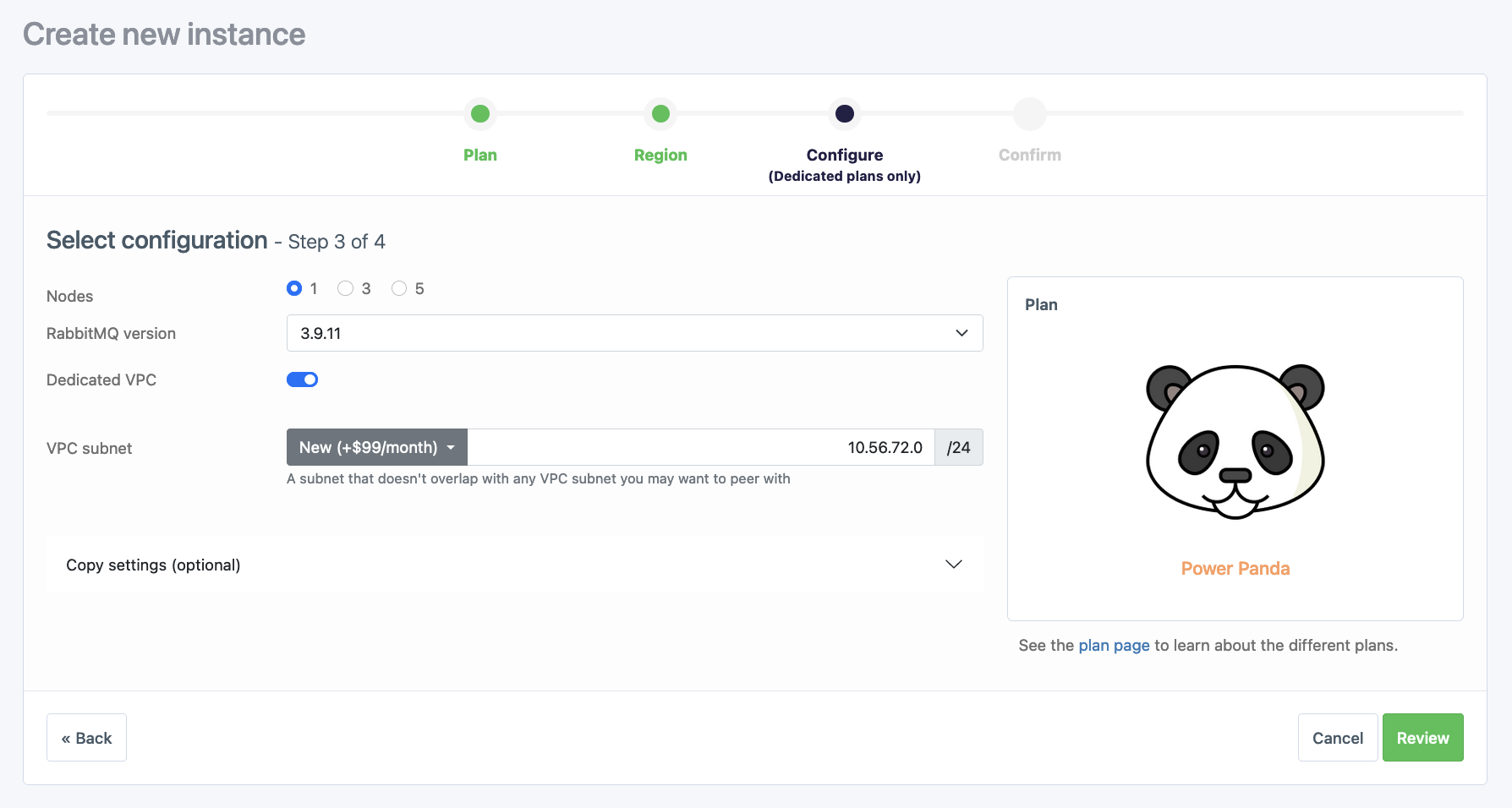Click the dark Configure step circle
The image size is (1512, 808).
pyautogui.click(x=845, y=113)
